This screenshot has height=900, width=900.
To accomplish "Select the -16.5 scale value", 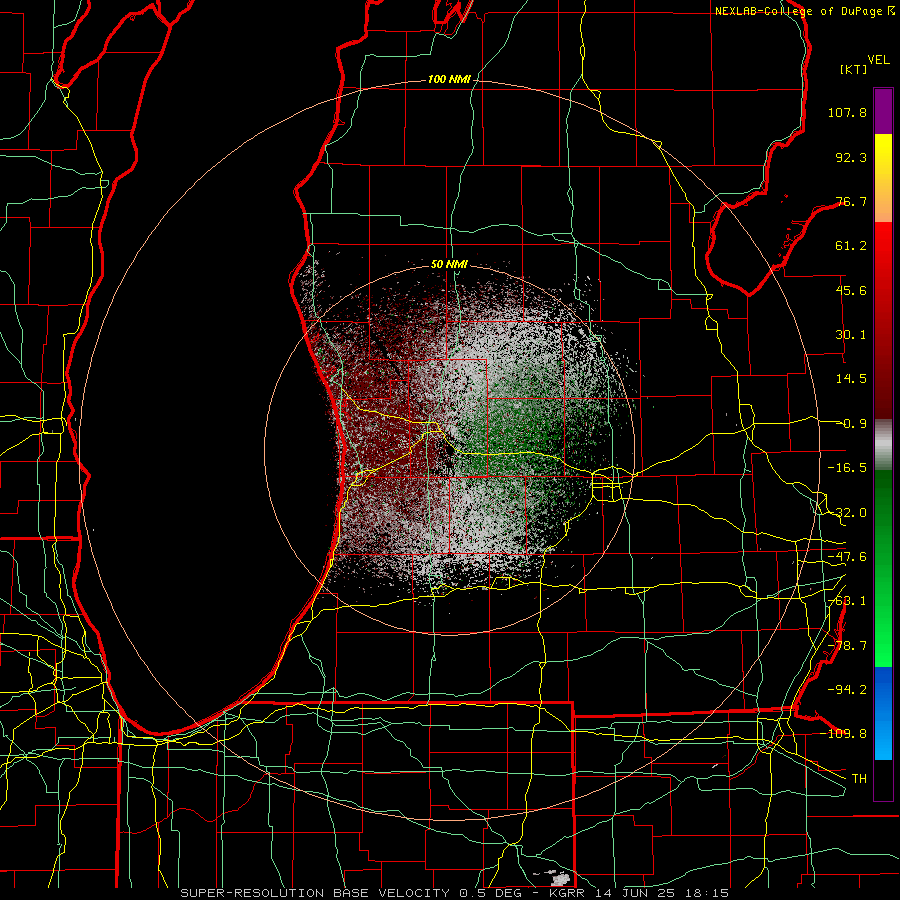I will pyautogui.click(x=847, y=468).
